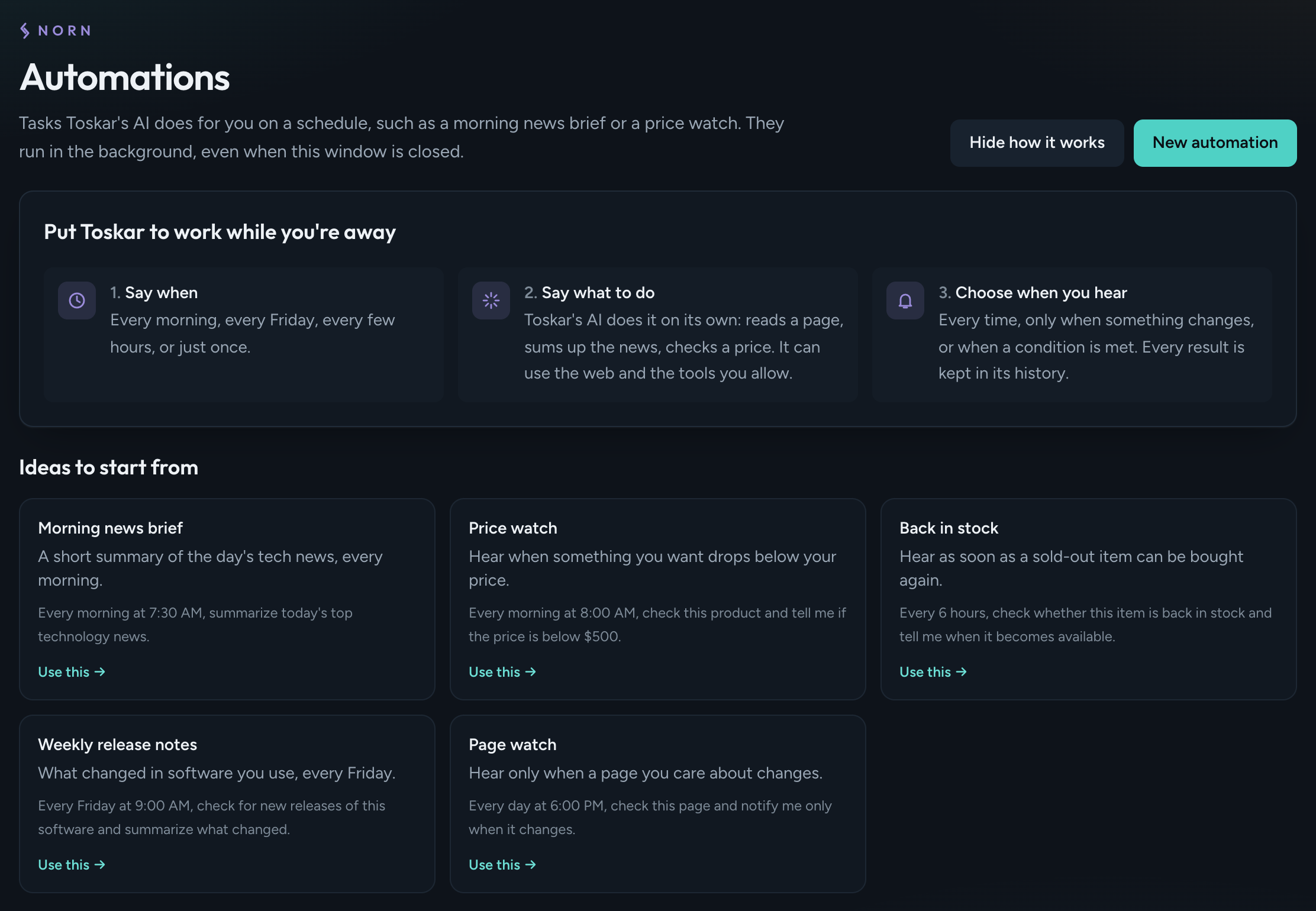The image size is (1316, 911).
Task: Click the Put Toskar to work heading
Action: (220, 232)
